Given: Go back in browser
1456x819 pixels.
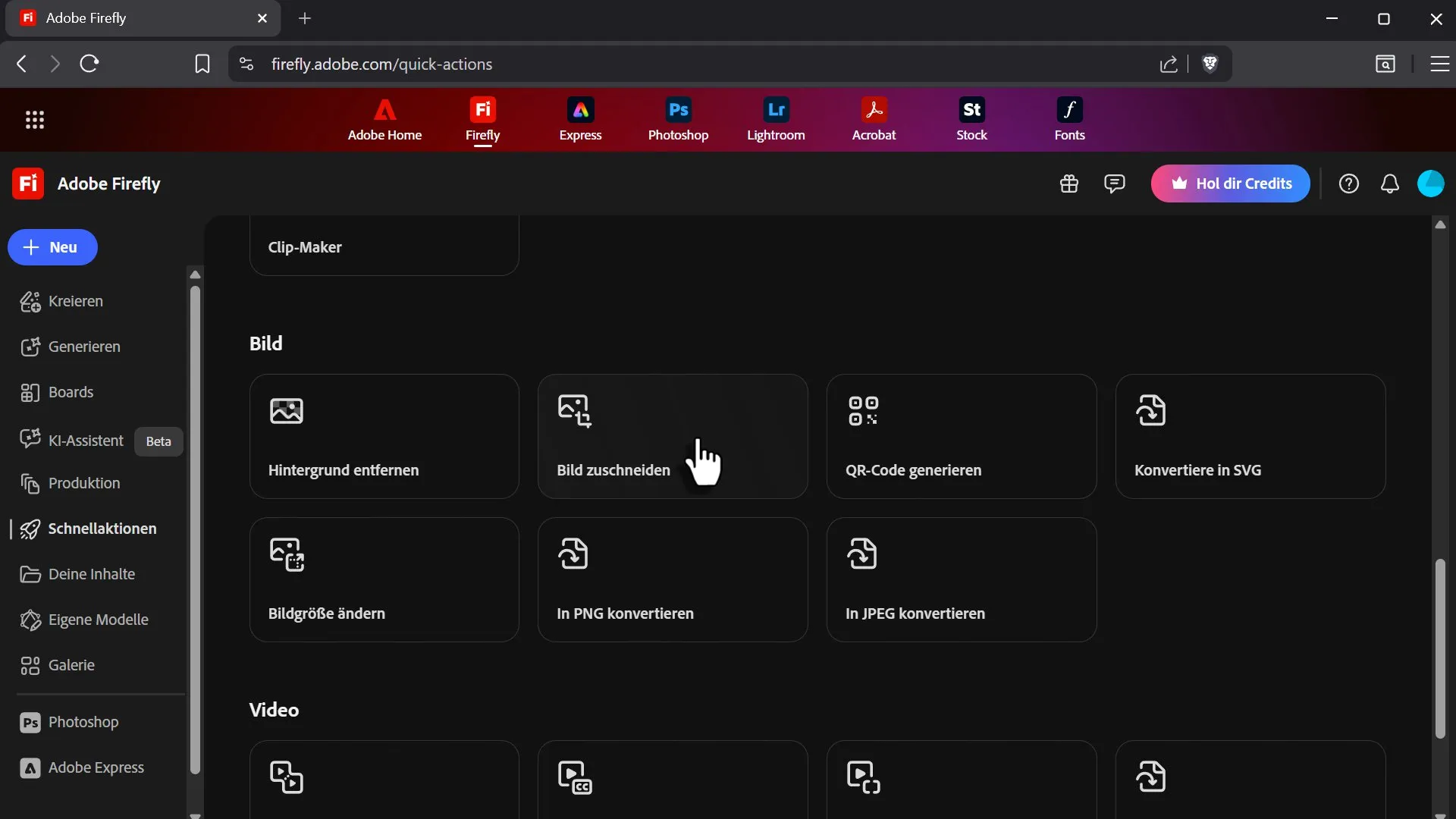Looking at the screenshot, I should point(21,64).
